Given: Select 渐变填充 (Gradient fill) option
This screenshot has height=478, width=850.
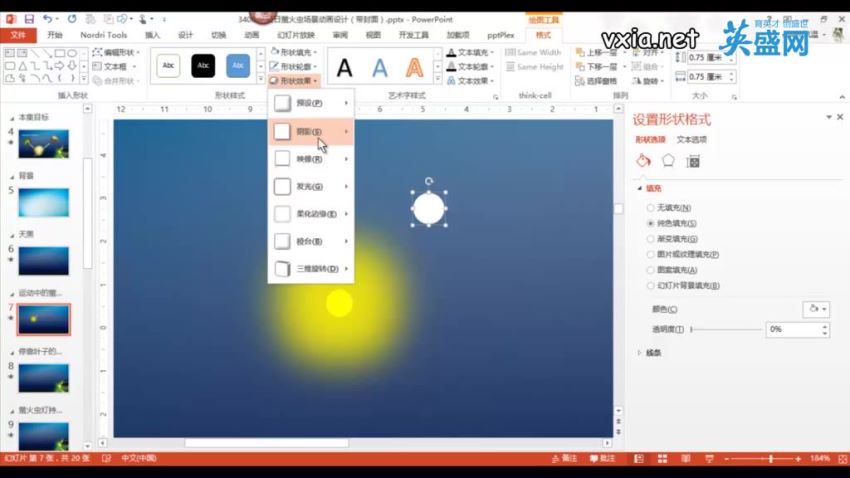Looking at the screenshot, I should pyautogui.click(x=651, y=239).
